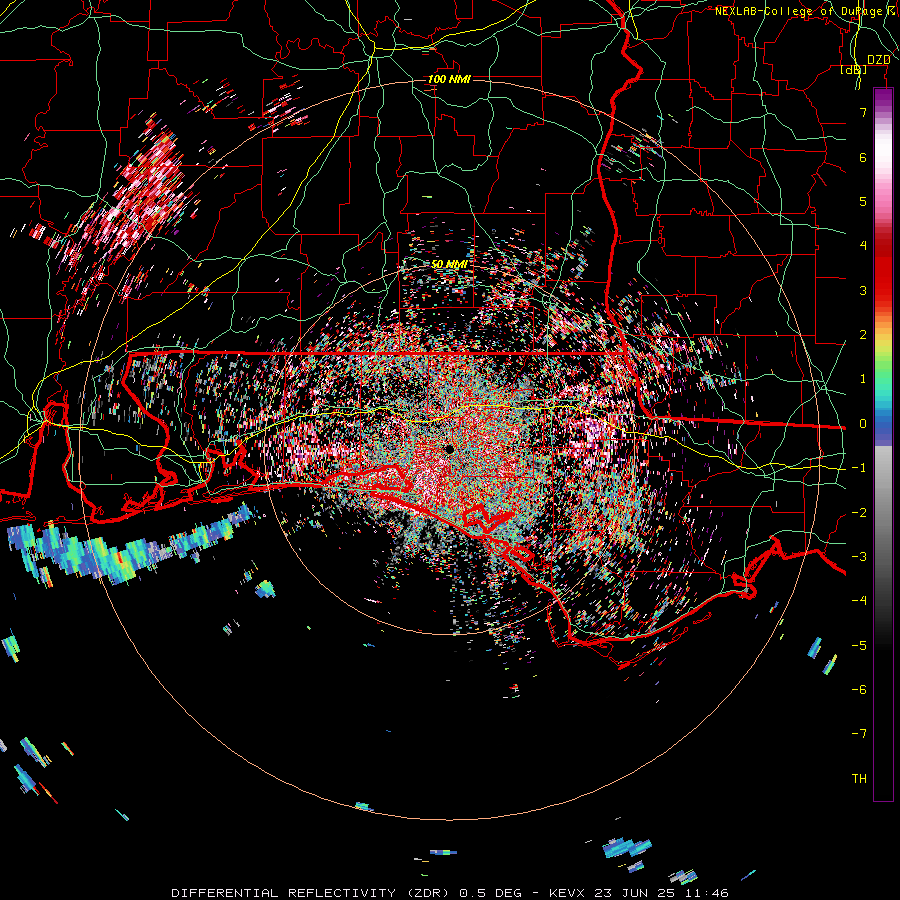
Task: Click the NEXLAB-College of DuPage credit text
Action: pos(805,11)
